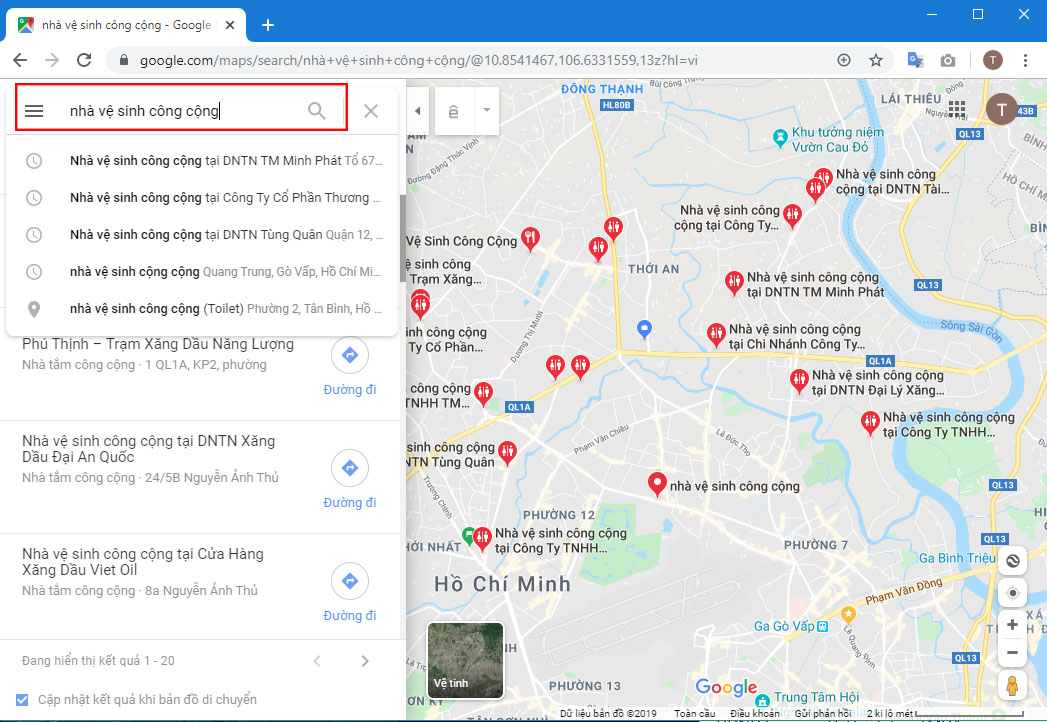1047x722 pixels.
Task: Select suggestion DNTN TM Minh Phát
Action: click(x=202, y=160)
